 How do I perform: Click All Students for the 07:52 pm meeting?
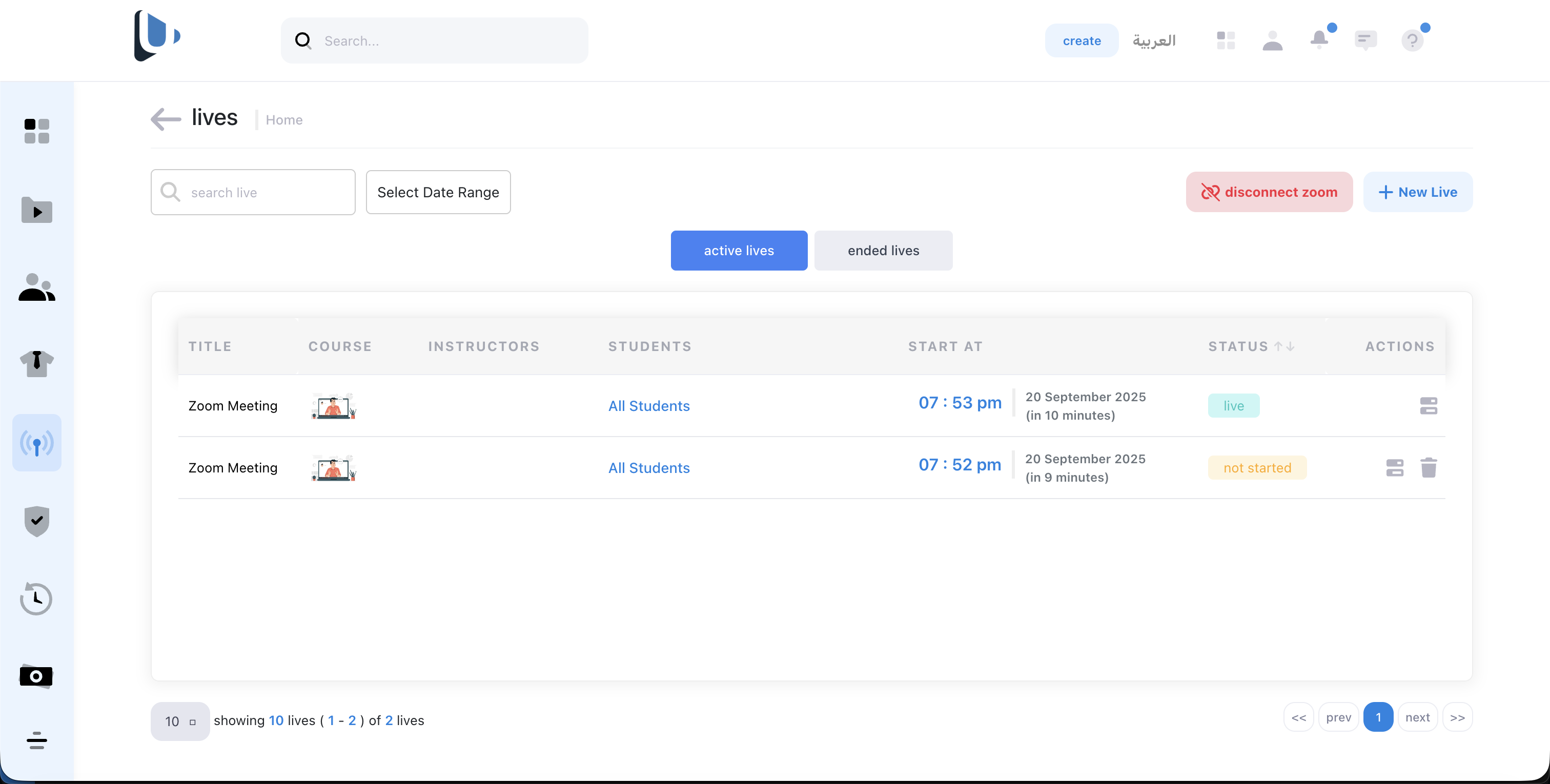pyautogui.click(x=648, y=468)
